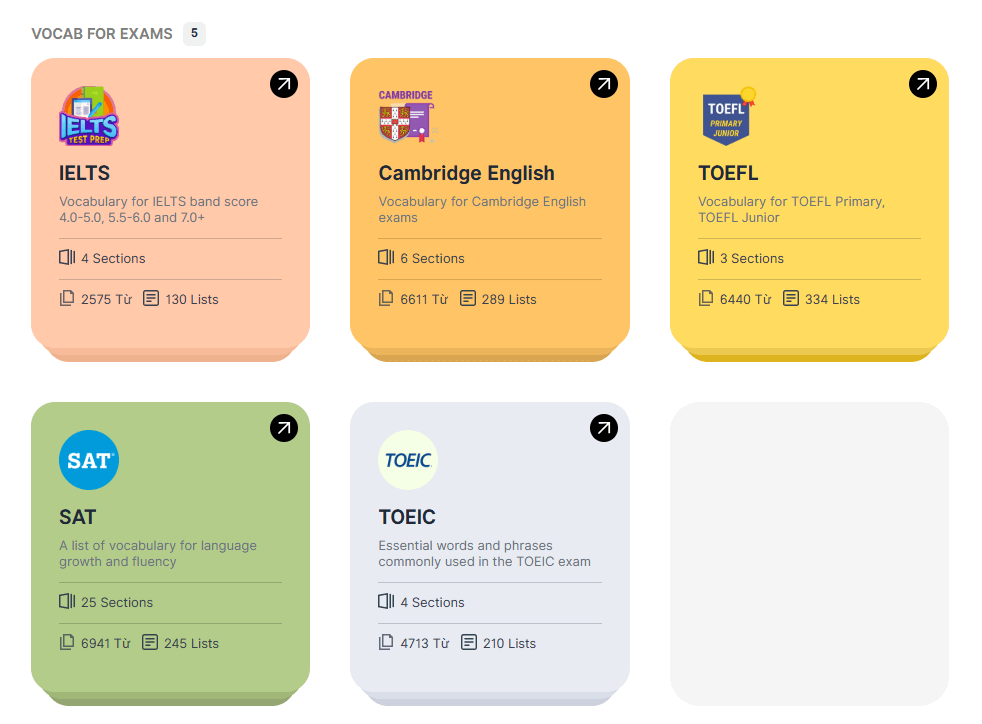Click the SAT card title
Viewport: 982px width, 724px height.
tap(77, 517)
